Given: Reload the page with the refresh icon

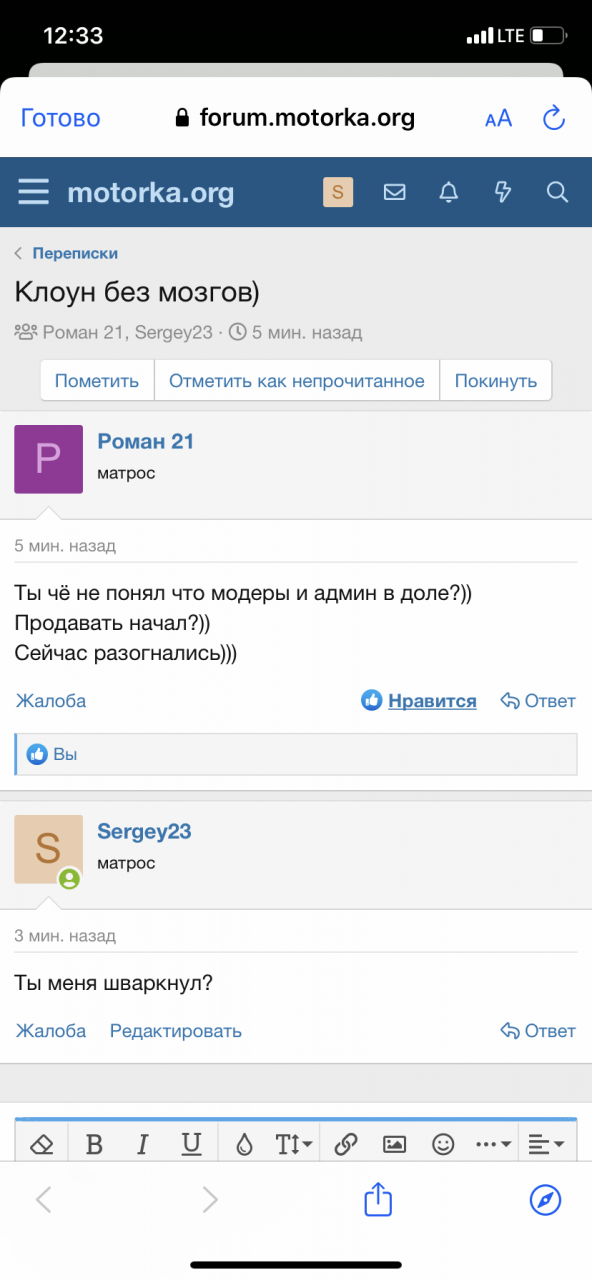Looking at the screenshot, I should (554, 118).
